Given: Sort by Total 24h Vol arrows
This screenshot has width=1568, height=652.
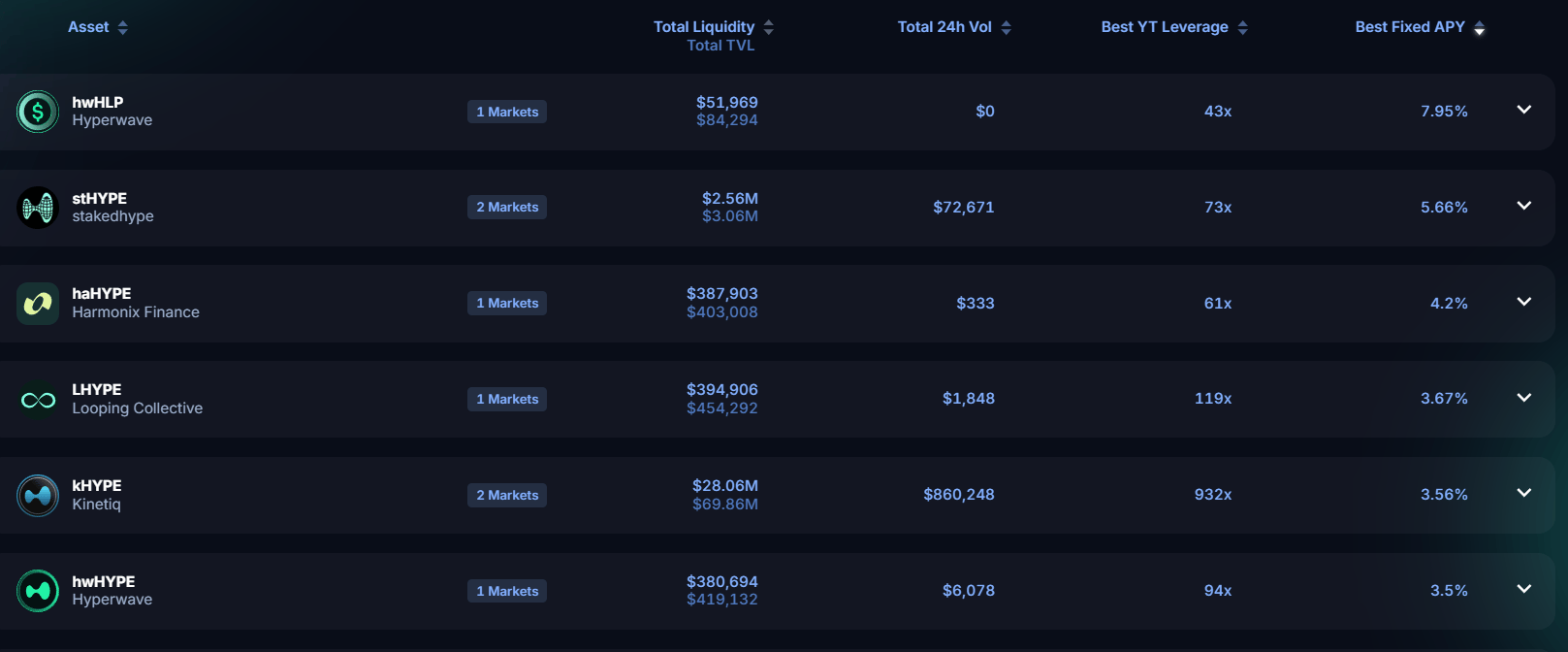Looking at the screenshot, I should point(1007,28).
